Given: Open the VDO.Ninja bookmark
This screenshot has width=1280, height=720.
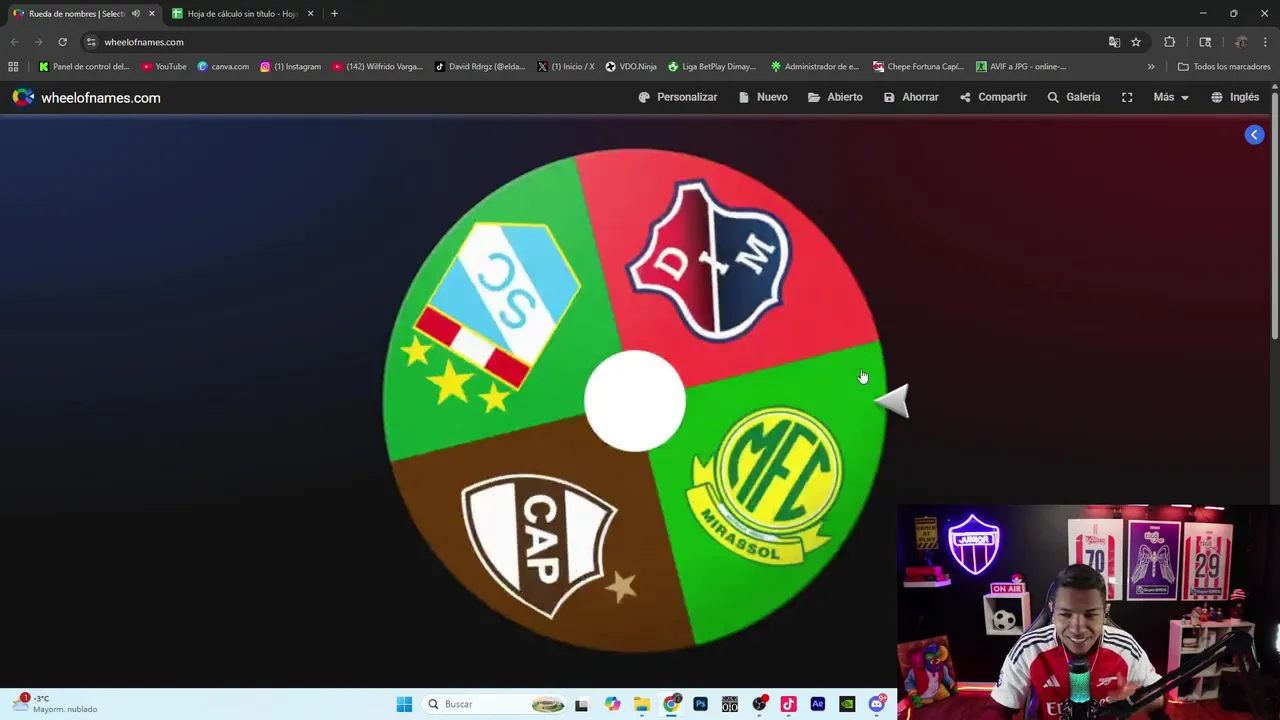Looking at the screenshot, I should coord(630,67).
